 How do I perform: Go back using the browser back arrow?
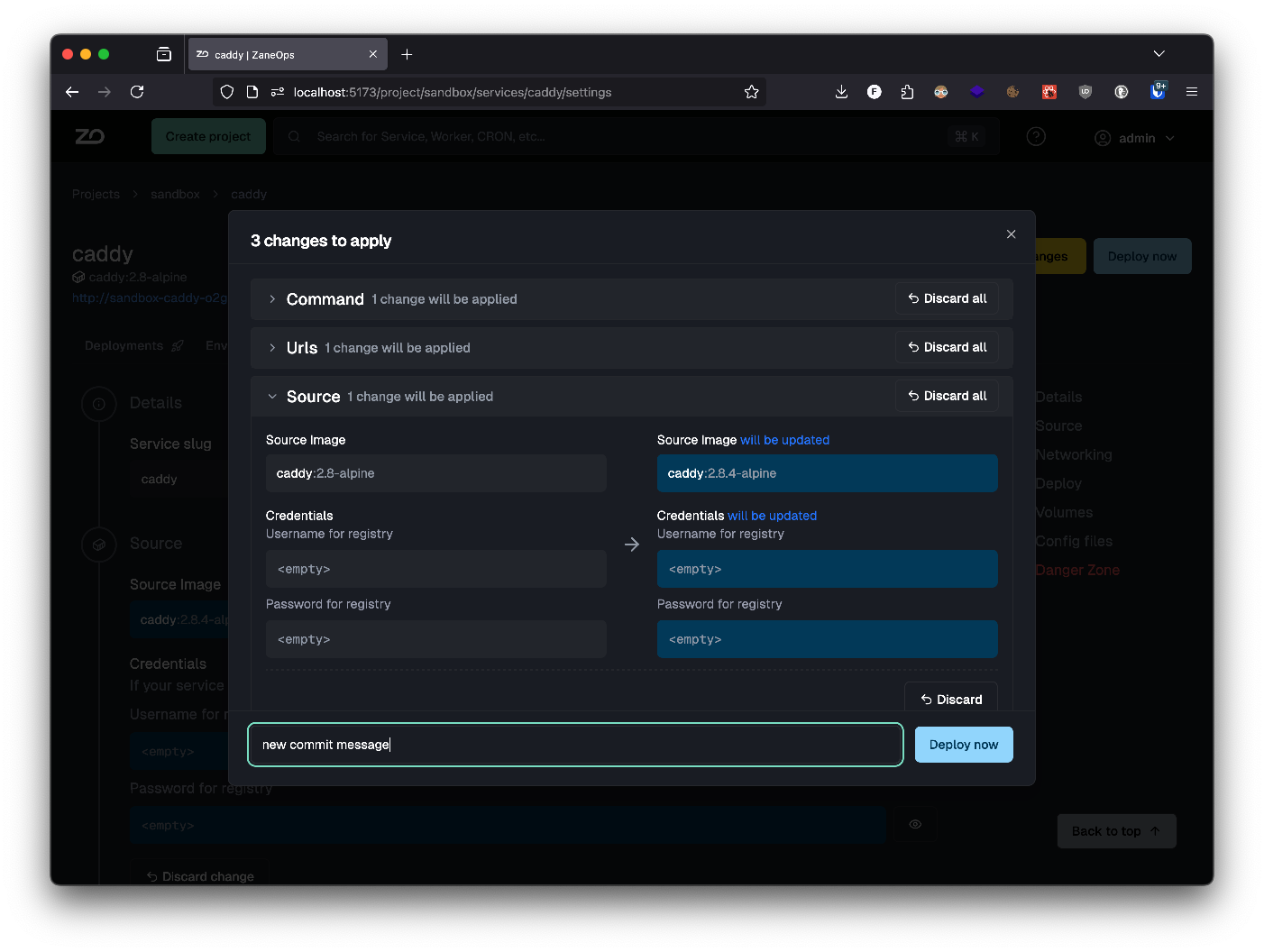(72, 92)
